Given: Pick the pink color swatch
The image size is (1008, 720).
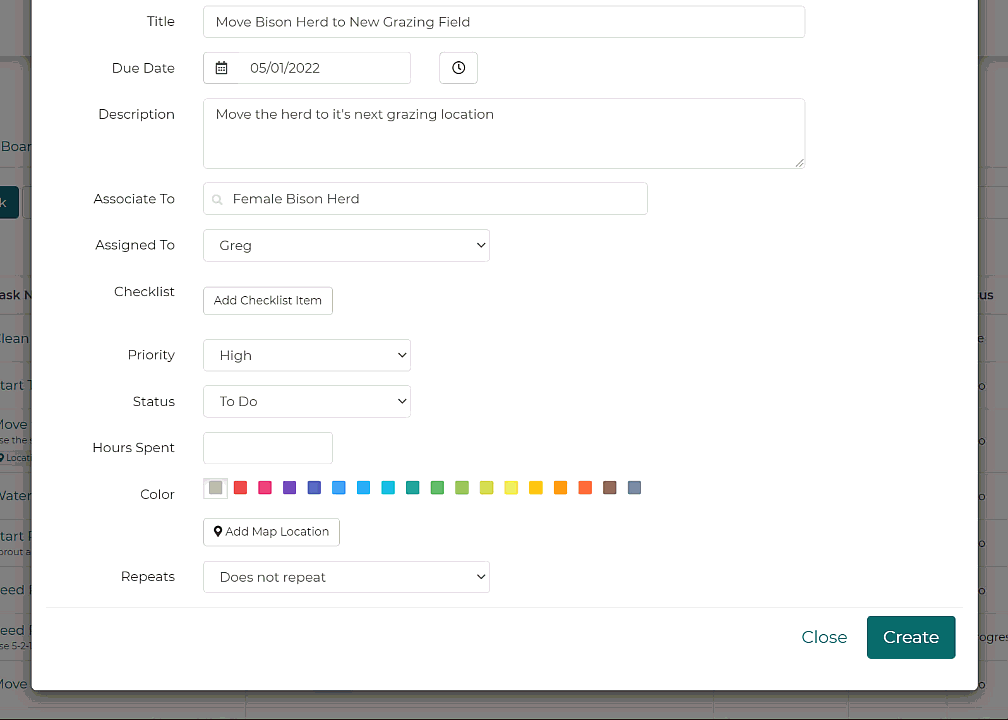Looking at the screenshot, I should pos(265,488).
